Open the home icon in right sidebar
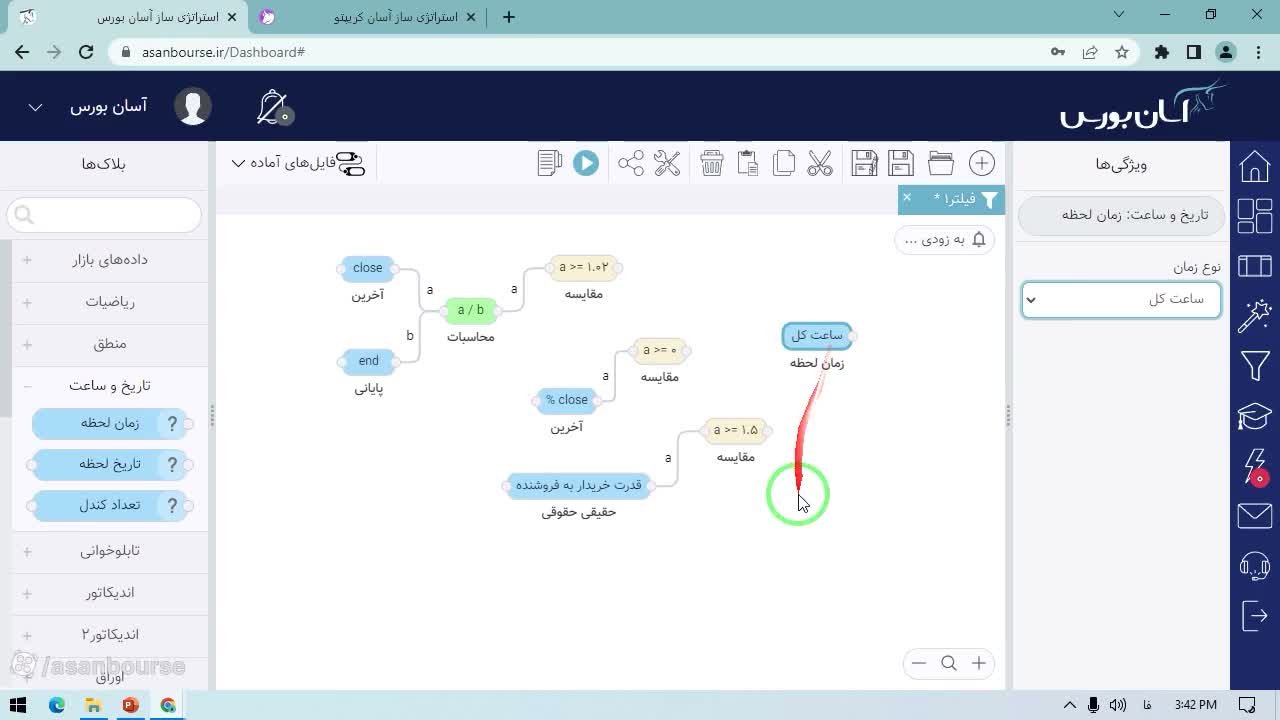This screenshot has height=720, width=1280. tap(1255, 166)
